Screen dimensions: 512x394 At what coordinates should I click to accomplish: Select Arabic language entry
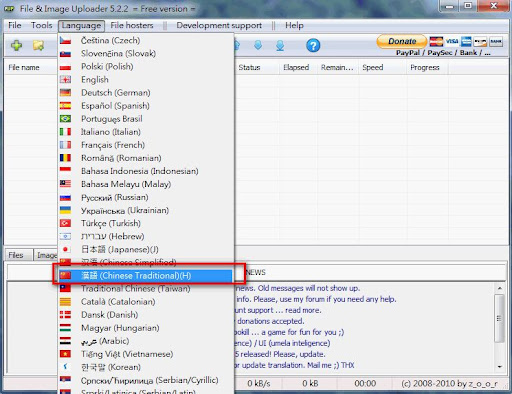tap(146, 341)
